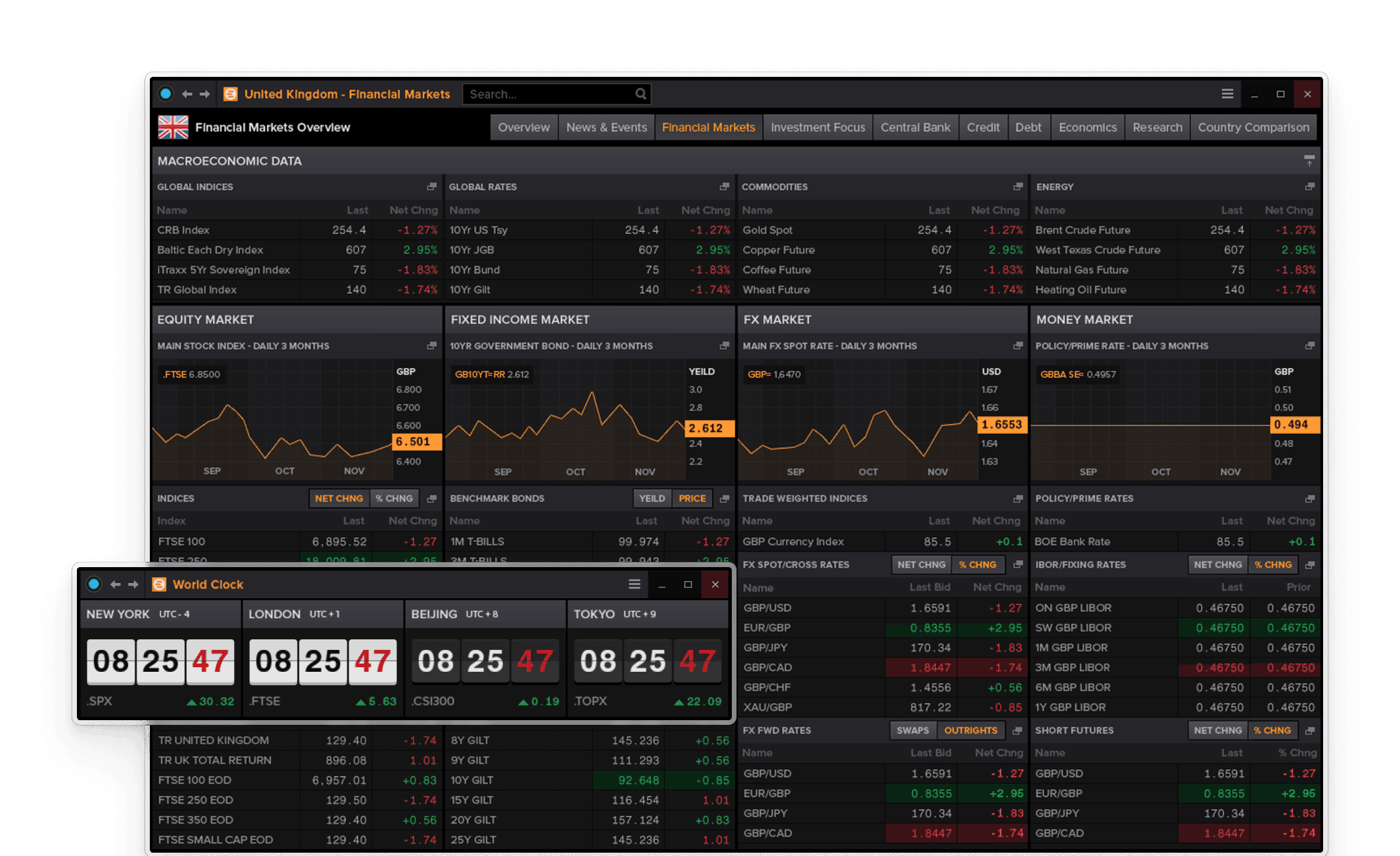Open the main window hamburger menu
Viewport: 1400px width, 856px height.
tap(1227, 94)
